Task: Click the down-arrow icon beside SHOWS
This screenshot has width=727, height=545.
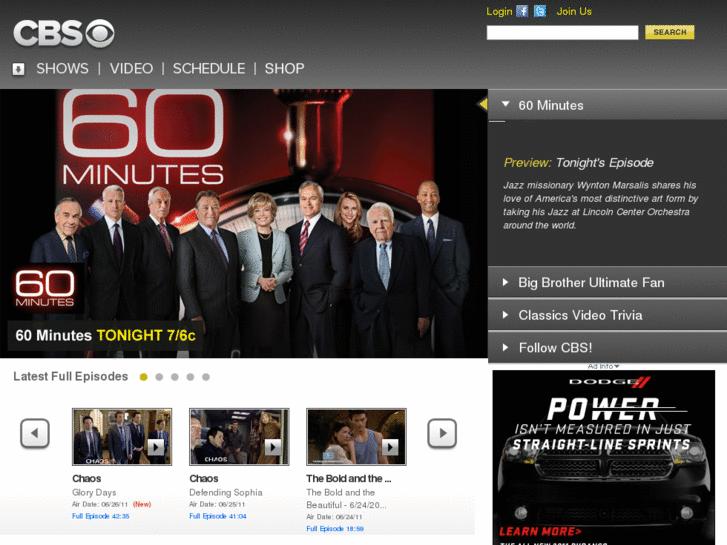Action: [19, 69]
